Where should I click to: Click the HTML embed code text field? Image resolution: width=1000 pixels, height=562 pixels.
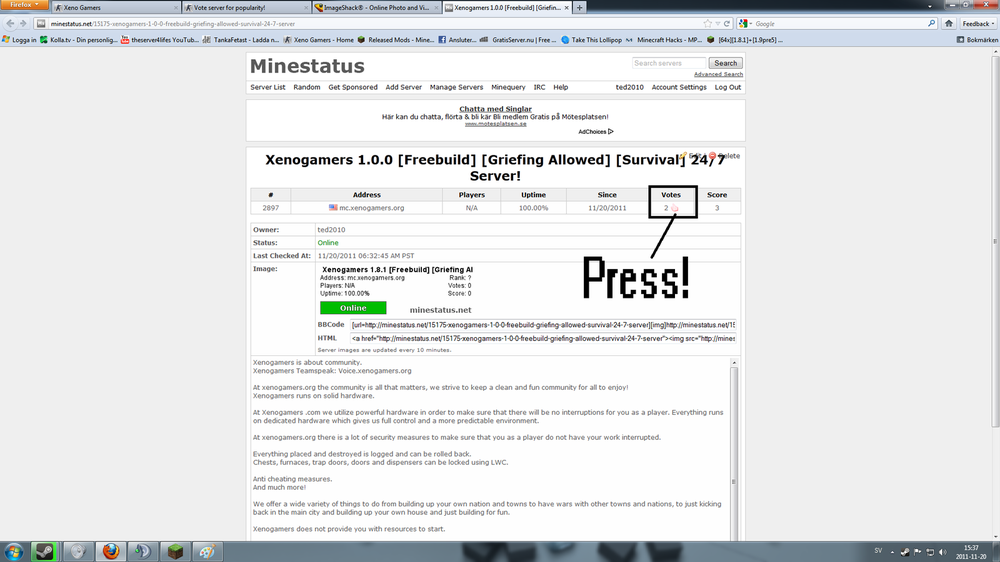click(x=543, y=339)
